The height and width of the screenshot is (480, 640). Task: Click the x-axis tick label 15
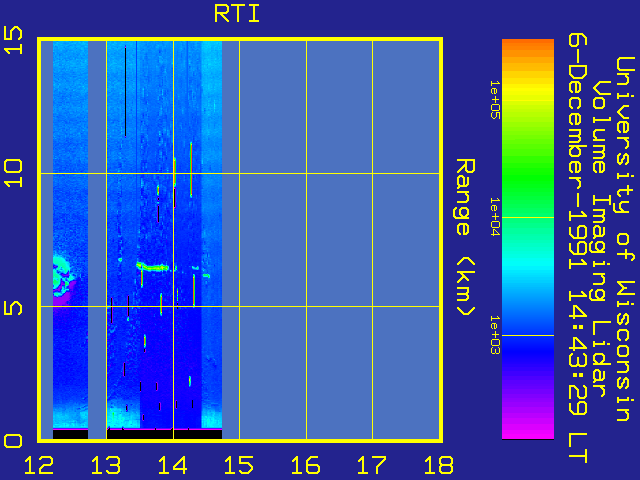239,465
